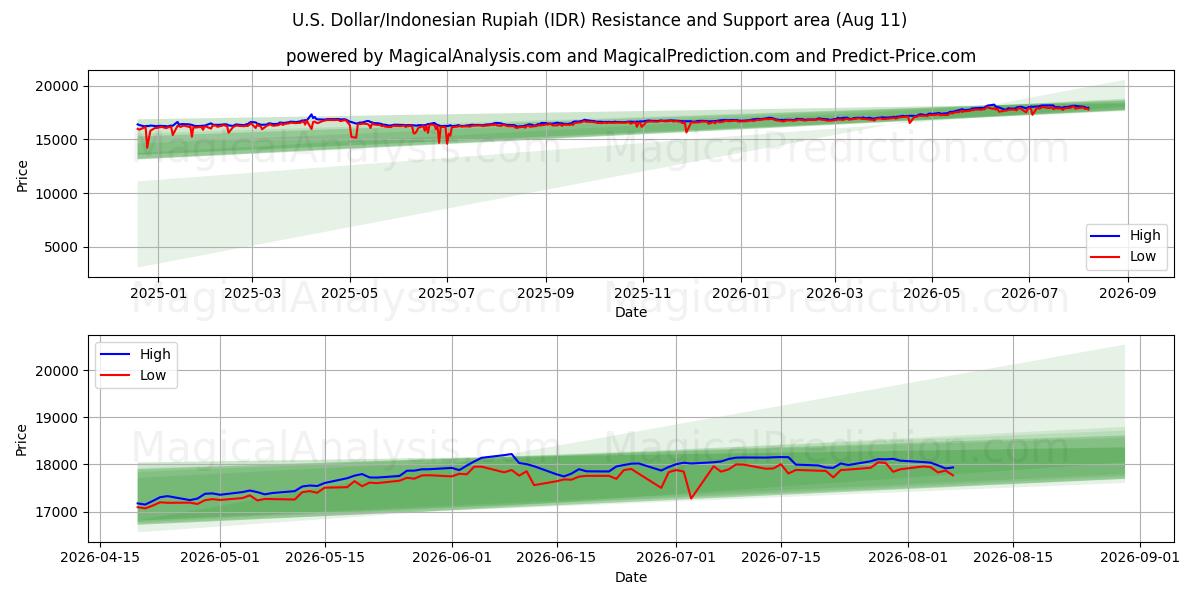This screenshot has height=600, width=1200.
Task: Click the bottom chart x-axis label '2026-07-15'
Action: click(x=781, y=558)
